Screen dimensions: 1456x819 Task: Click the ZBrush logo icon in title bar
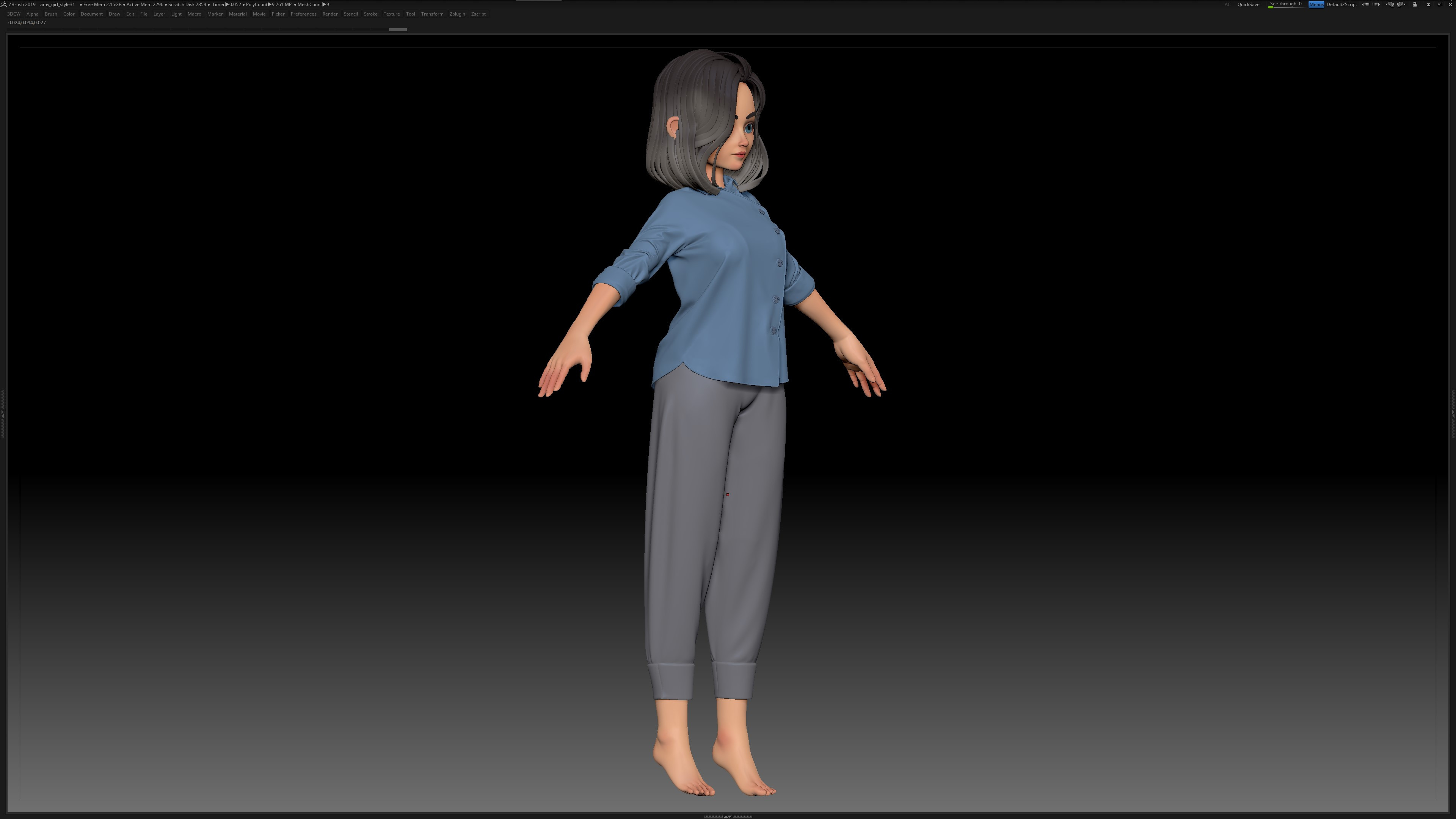pos(3,5)
